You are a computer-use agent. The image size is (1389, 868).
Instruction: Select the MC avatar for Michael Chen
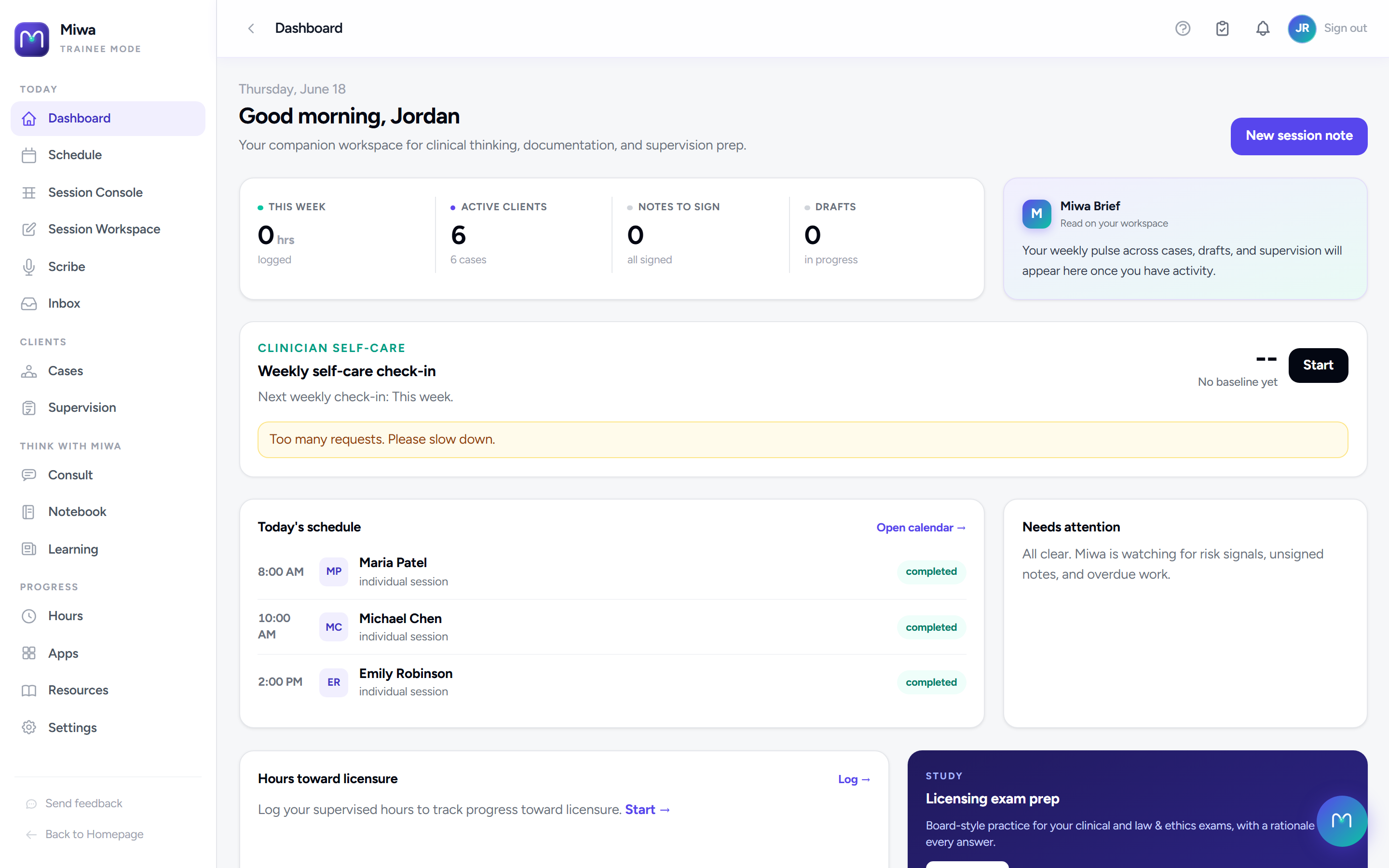333,627
